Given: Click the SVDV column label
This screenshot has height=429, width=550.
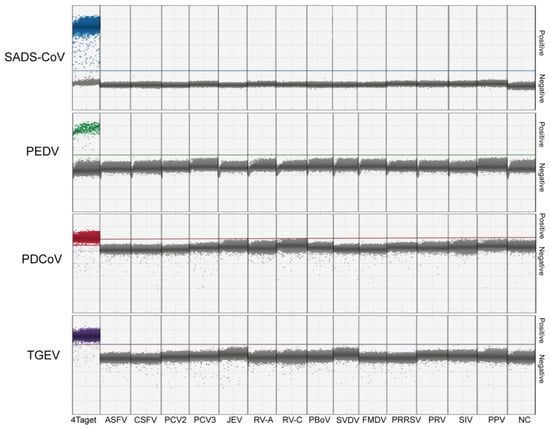Looking at the screenshot, I should click(x=347, y=420).
